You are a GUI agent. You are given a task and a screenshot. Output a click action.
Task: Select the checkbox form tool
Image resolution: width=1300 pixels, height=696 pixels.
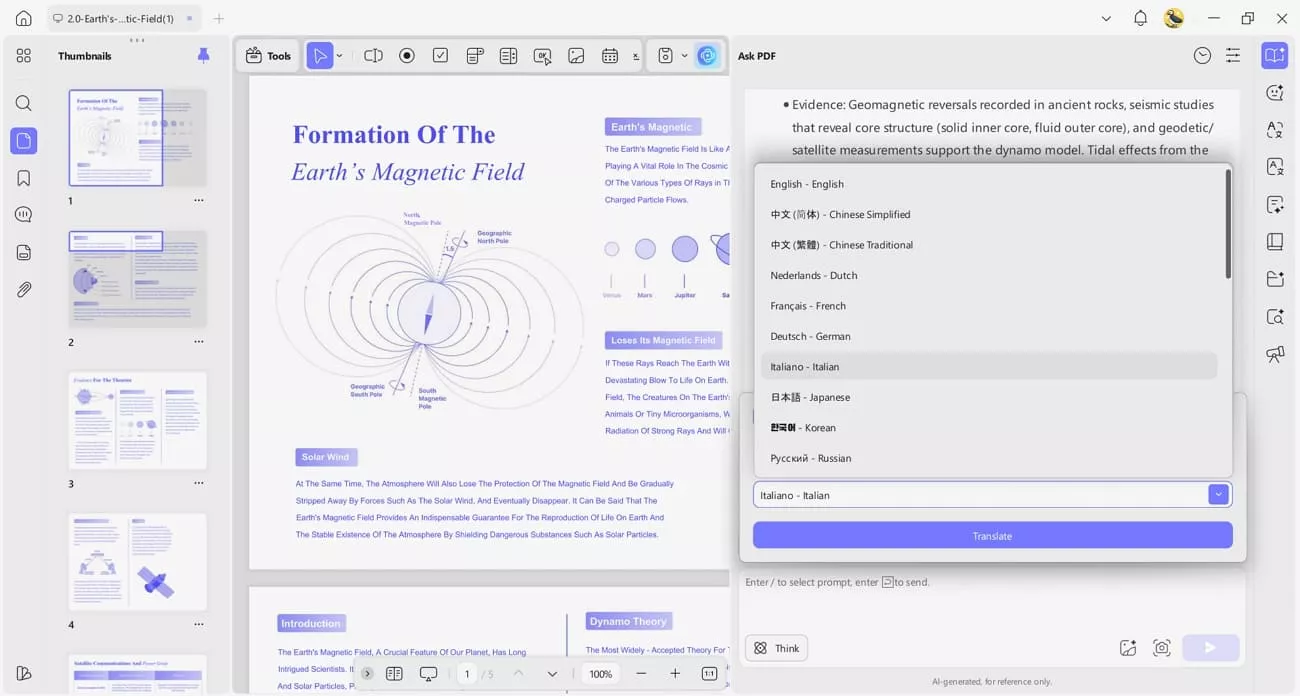tap(440, 56)
